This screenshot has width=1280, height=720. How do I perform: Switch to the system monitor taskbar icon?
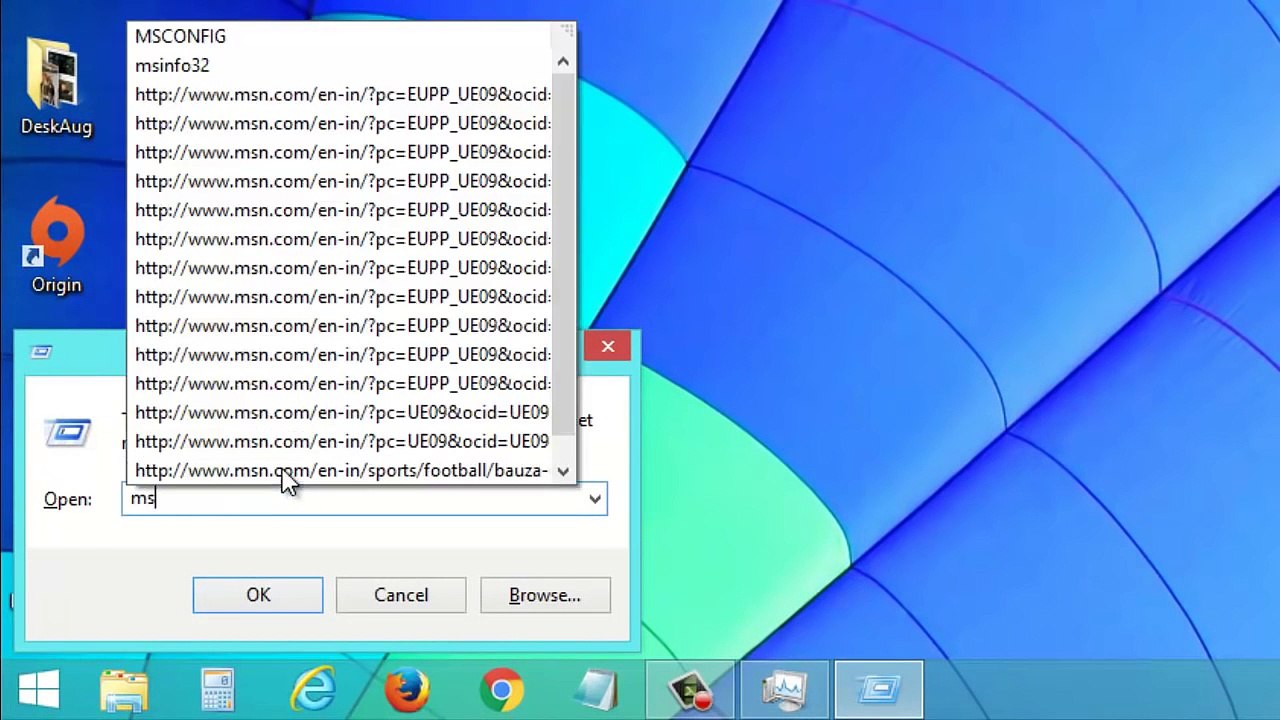784,690
